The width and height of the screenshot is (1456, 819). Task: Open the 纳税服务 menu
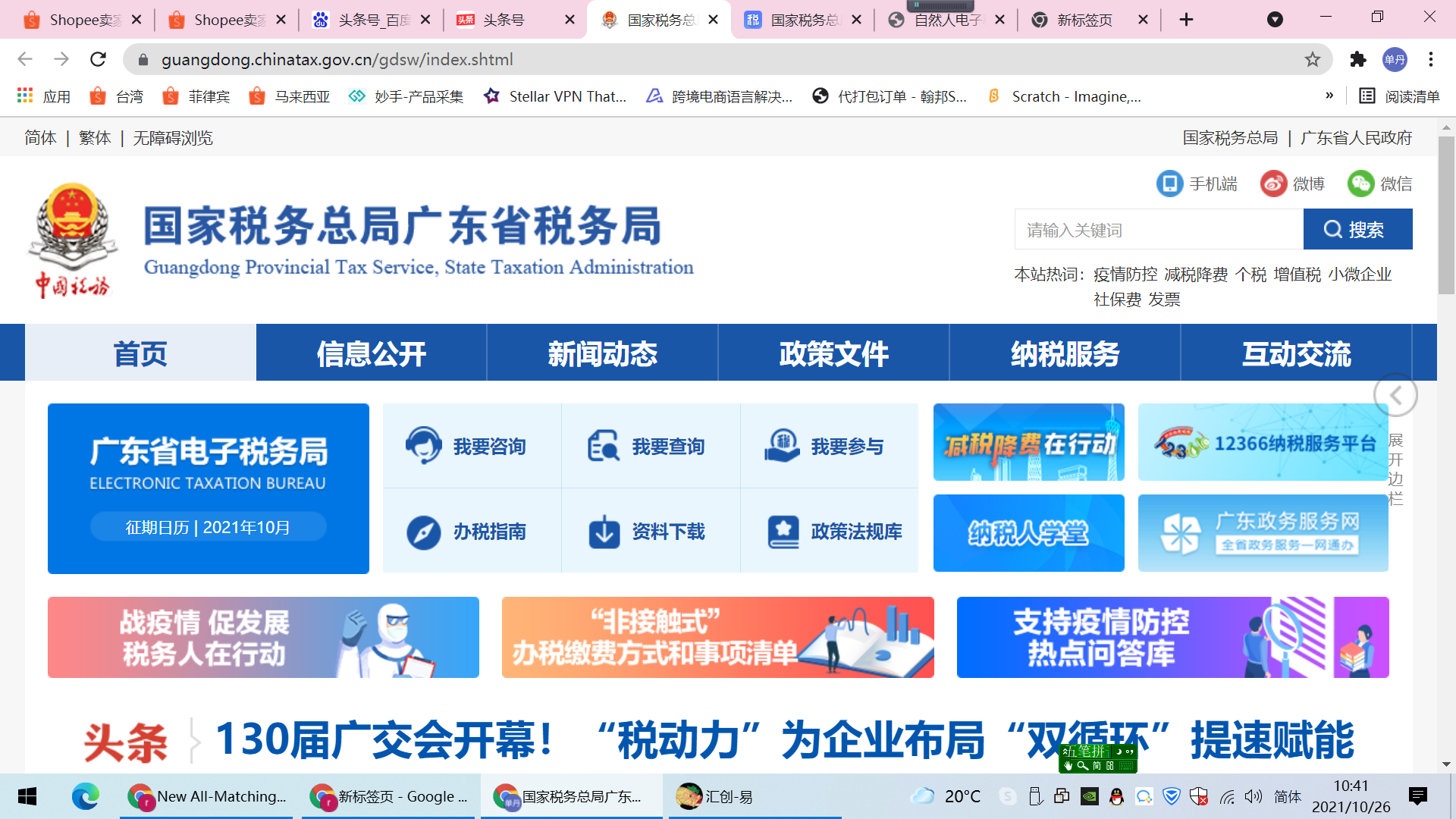click(x=1064, y=352)
